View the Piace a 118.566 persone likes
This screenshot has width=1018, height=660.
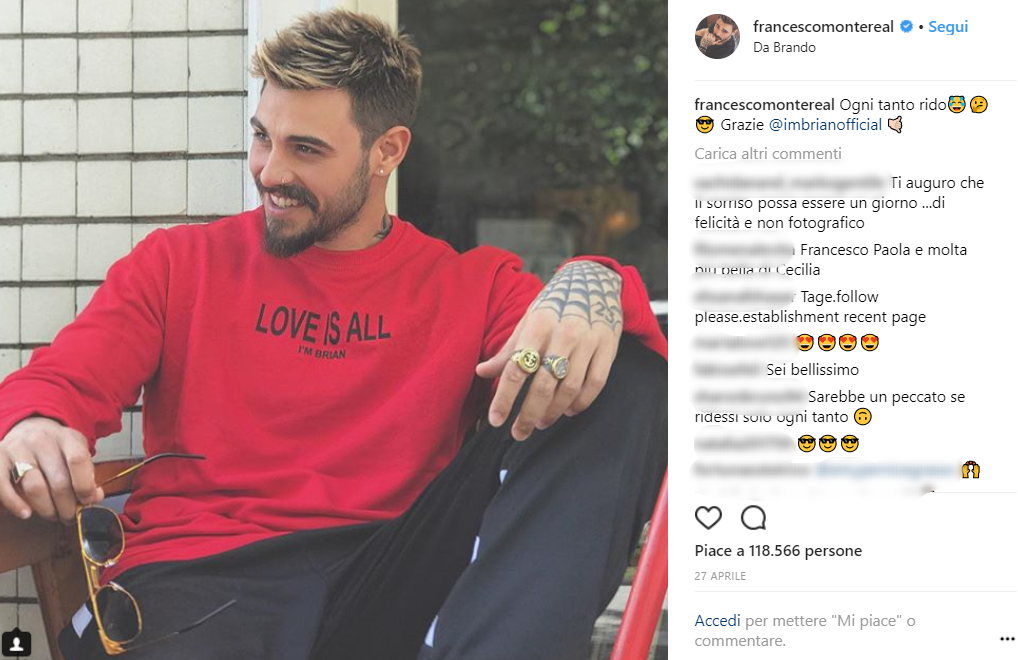pyautogui.click(x=778, y=551)
